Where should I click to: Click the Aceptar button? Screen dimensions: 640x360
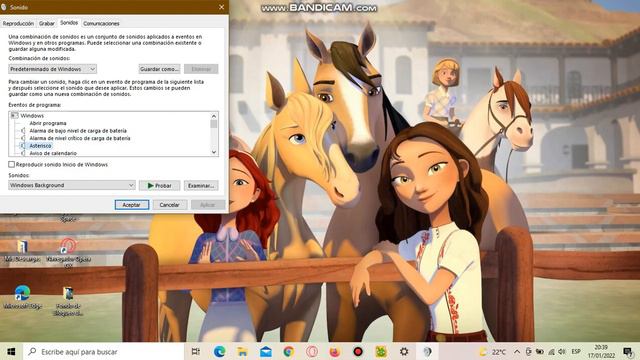(131, 205)
